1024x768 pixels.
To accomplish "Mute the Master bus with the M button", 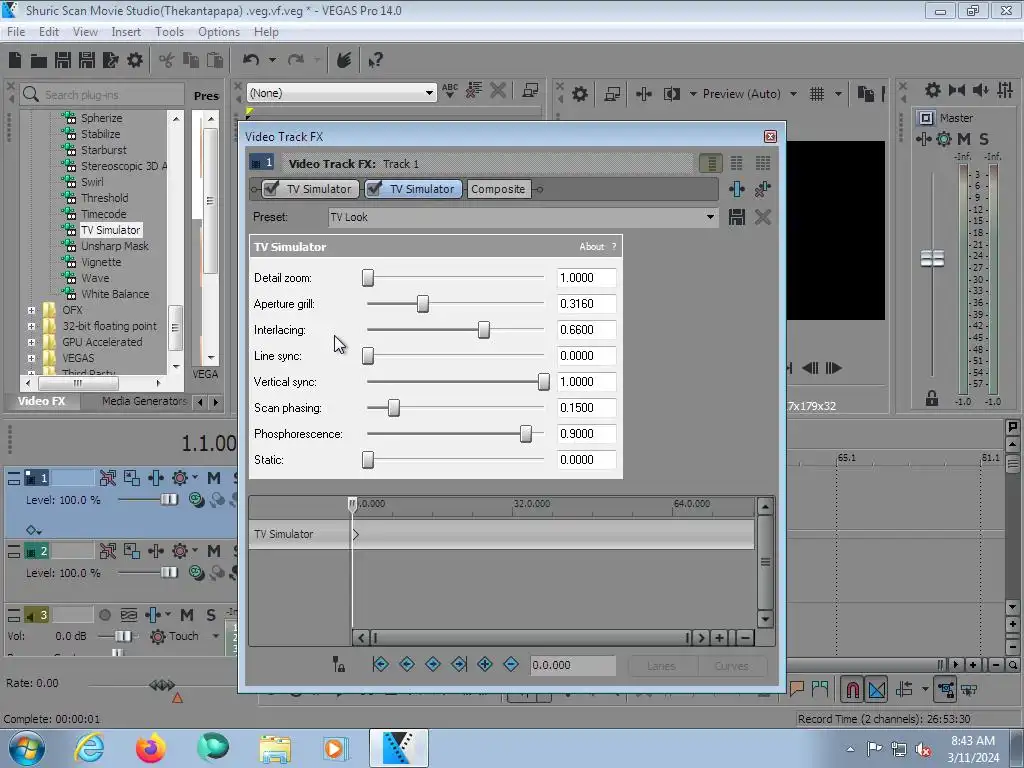I will pos(964,138).
